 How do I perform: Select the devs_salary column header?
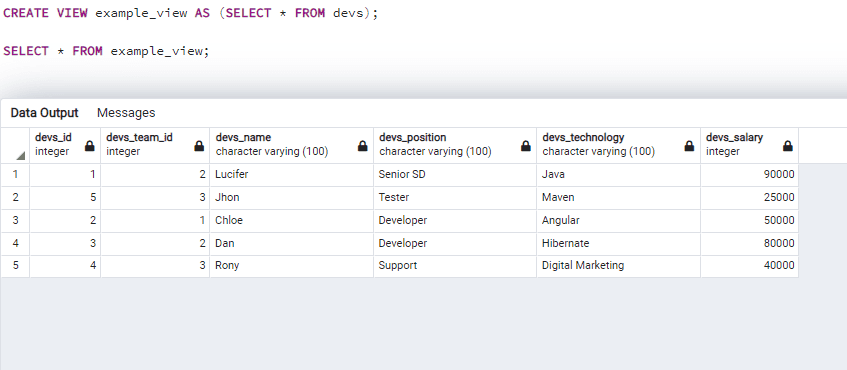(x=750, y=145)
